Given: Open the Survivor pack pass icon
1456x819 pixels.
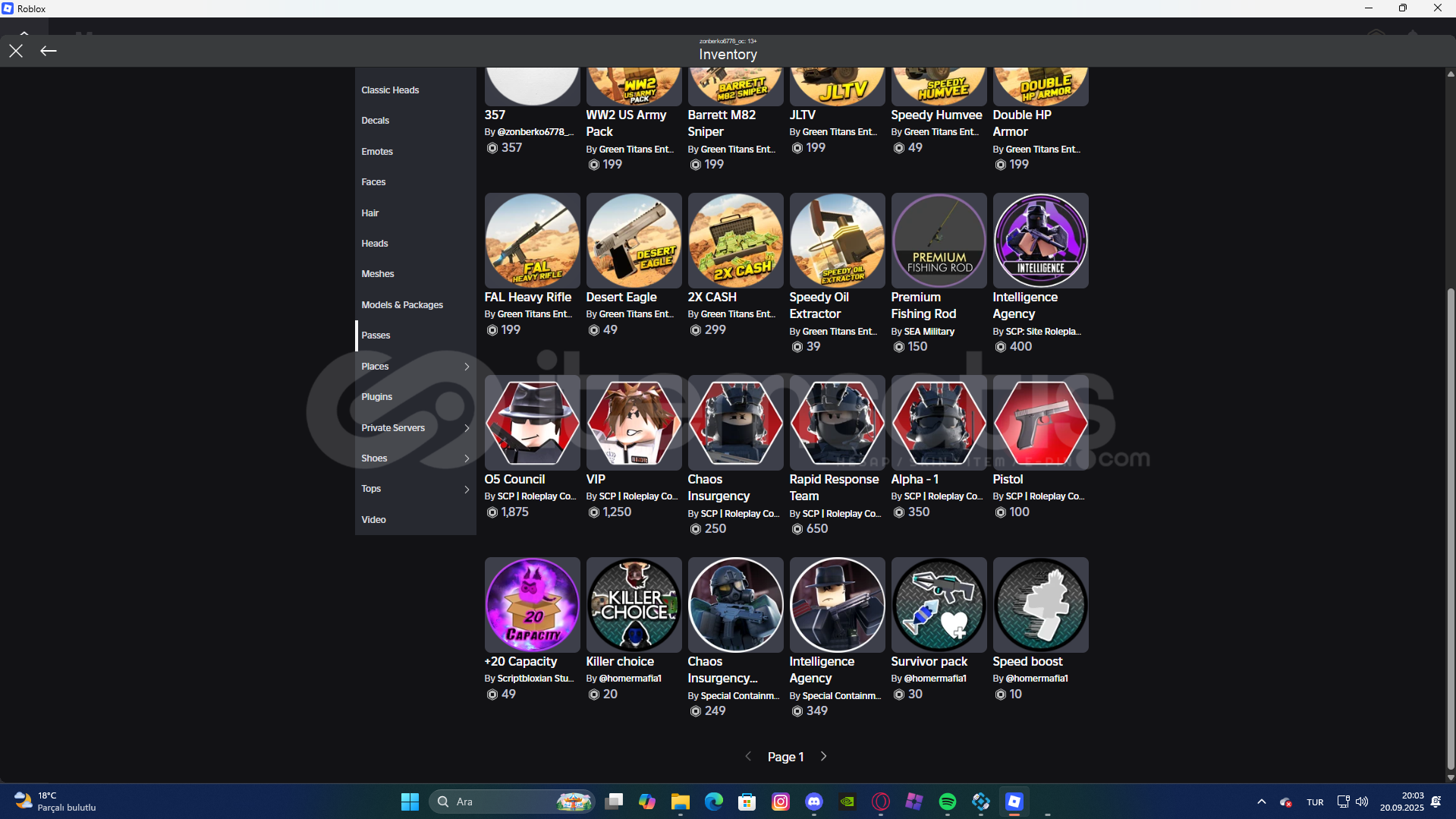Looking at the screenshot, I should [939, 605].
